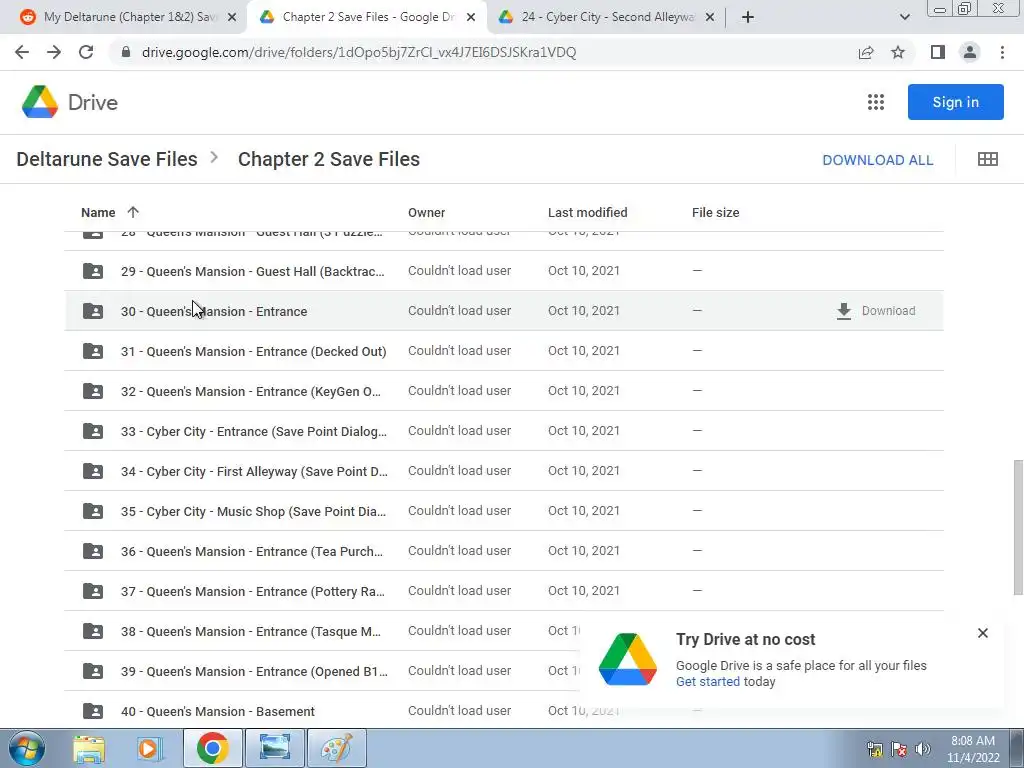Click folder icon of 35 Music Shop row
Image resolution: width=1024 pixels, height=768 pixels.
pyautogui.click(x=93, y=511)
